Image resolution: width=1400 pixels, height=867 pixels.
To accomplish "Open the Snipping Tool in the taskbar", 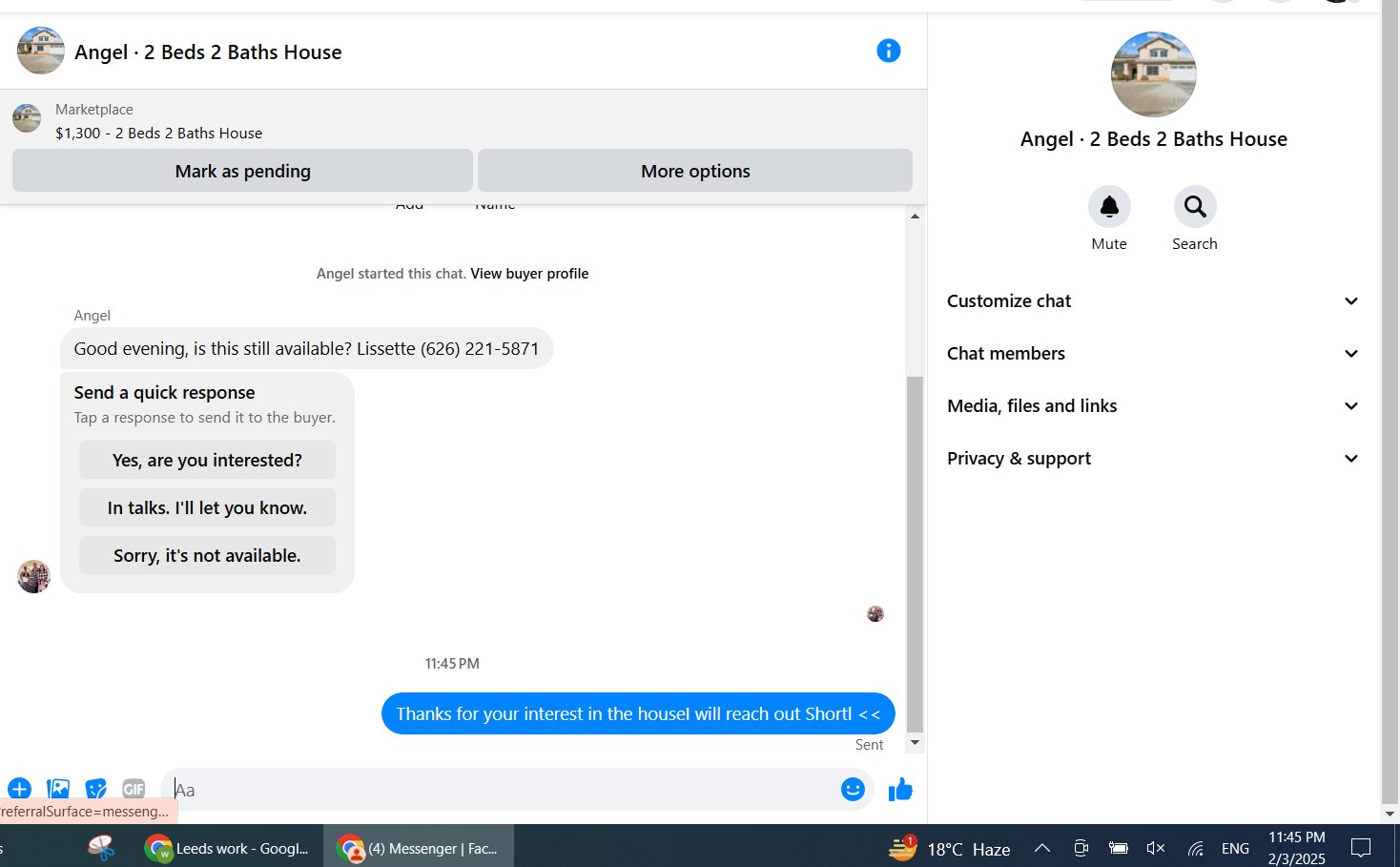I will tap(101, 847).
